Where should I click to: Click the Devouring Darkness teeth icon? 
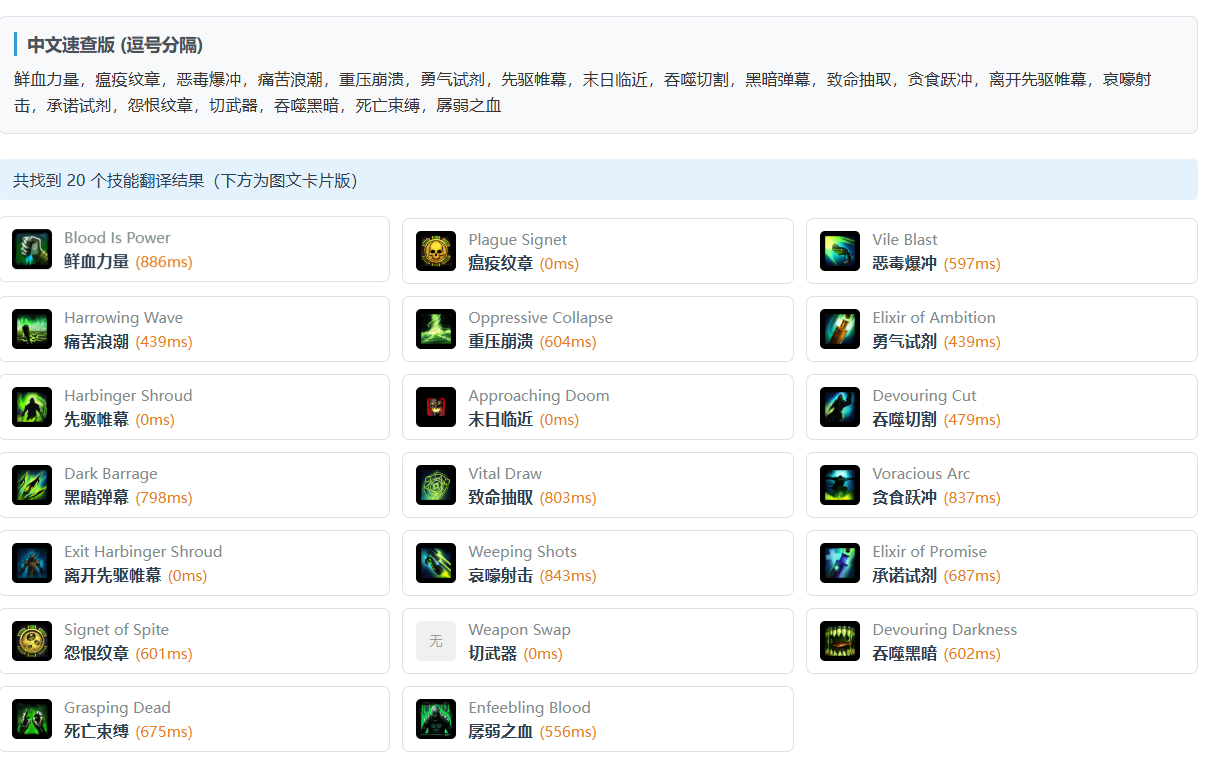coord(840,641)
